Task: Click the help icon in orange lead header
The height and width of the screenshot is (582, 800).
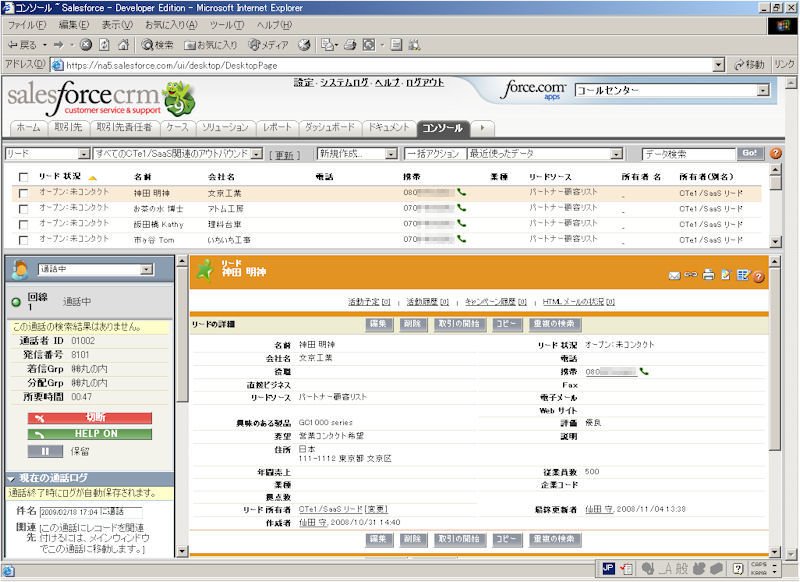Action: click(x=759, y=276)
